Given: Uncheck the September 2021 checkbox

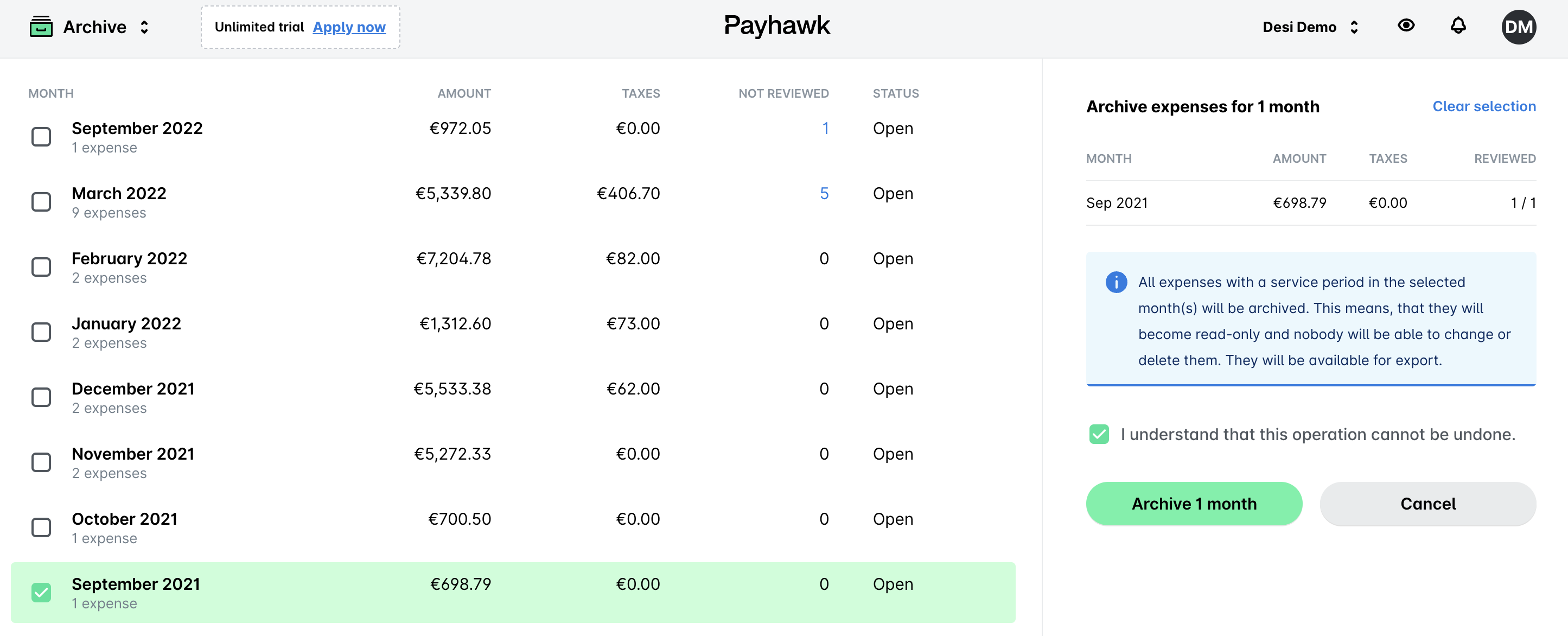Looking at the screenshot, I should pos(41,593).
